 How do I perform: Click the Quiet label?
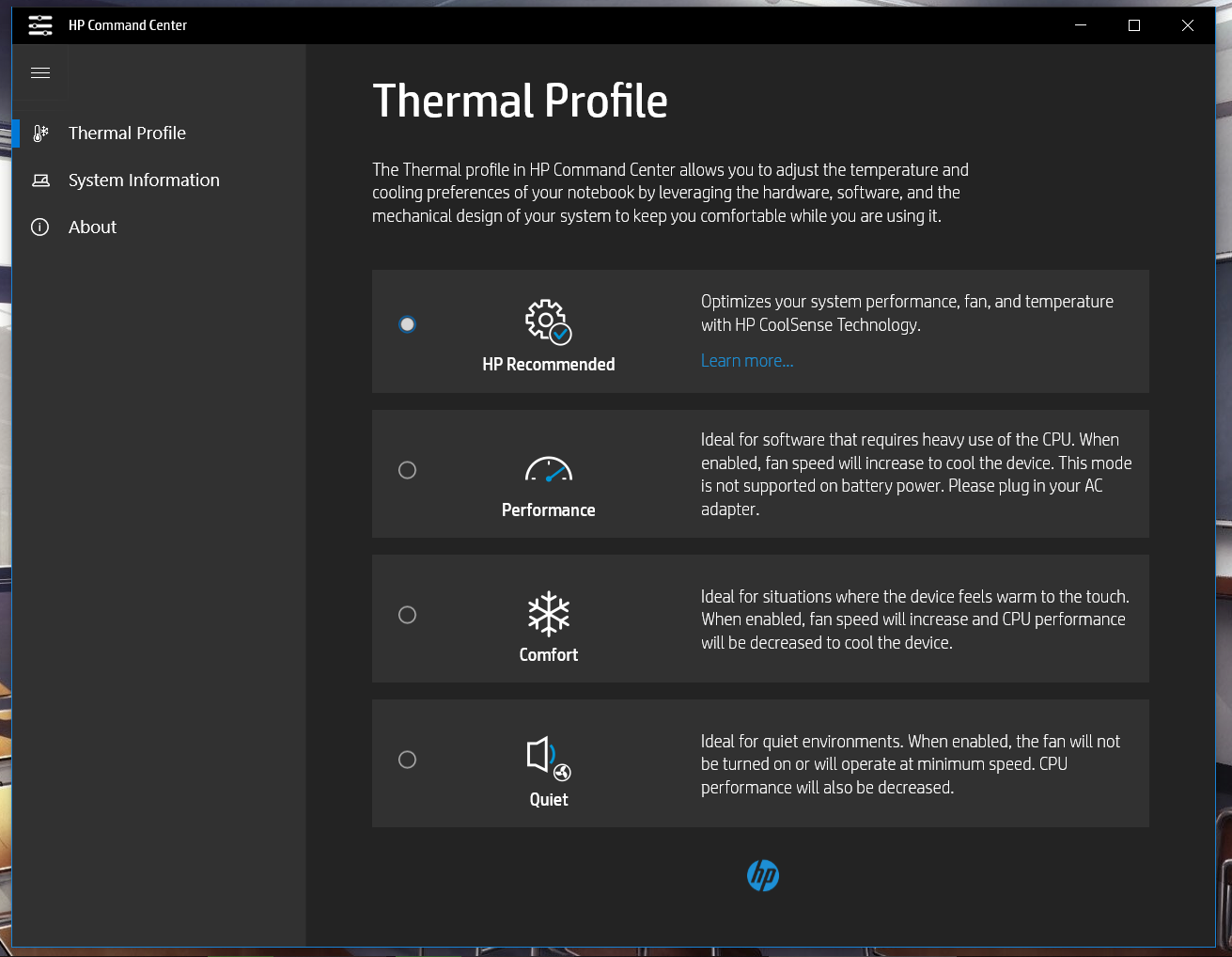pyautogui.click(x=549, y=800)
